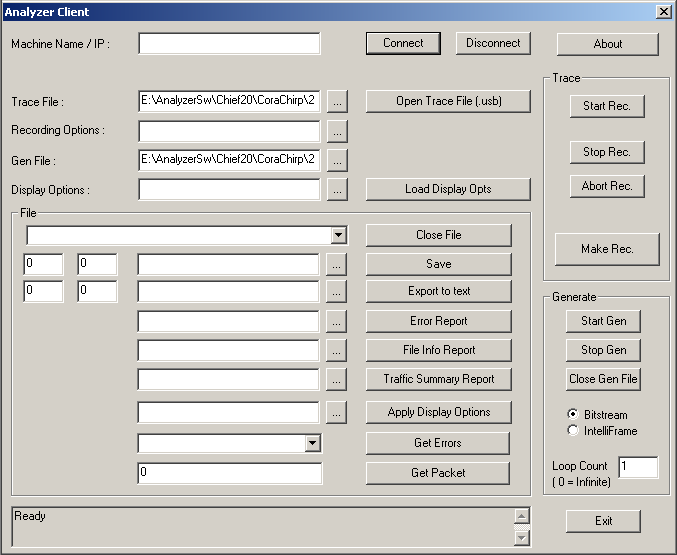Click path field next to Export to text
The height and width of the screenshot is (555, 677).
[228, 292]
